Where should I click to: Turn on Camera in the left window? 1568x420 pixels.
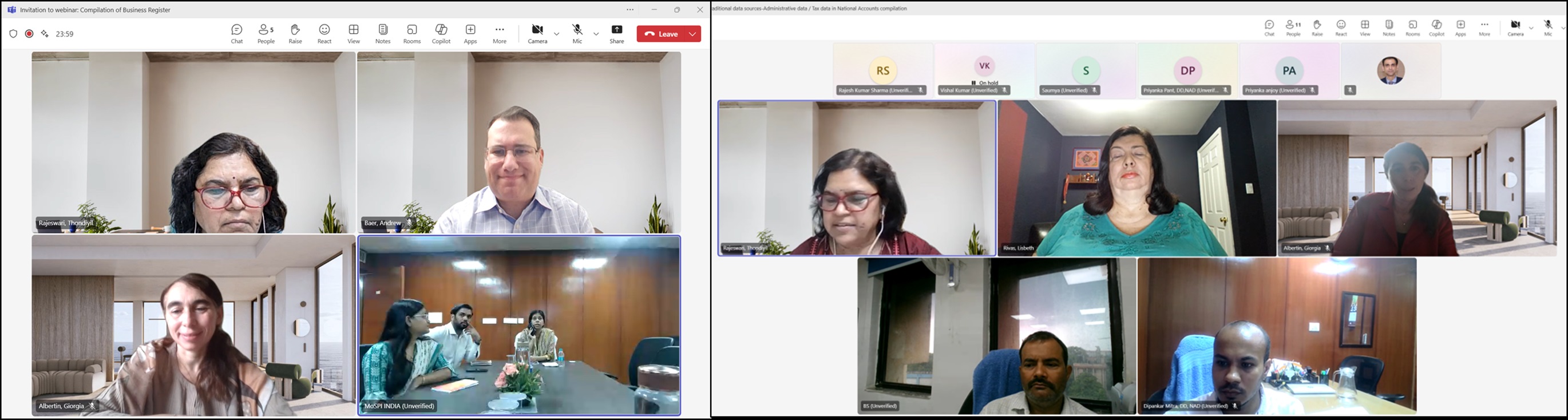click(537, 34)
